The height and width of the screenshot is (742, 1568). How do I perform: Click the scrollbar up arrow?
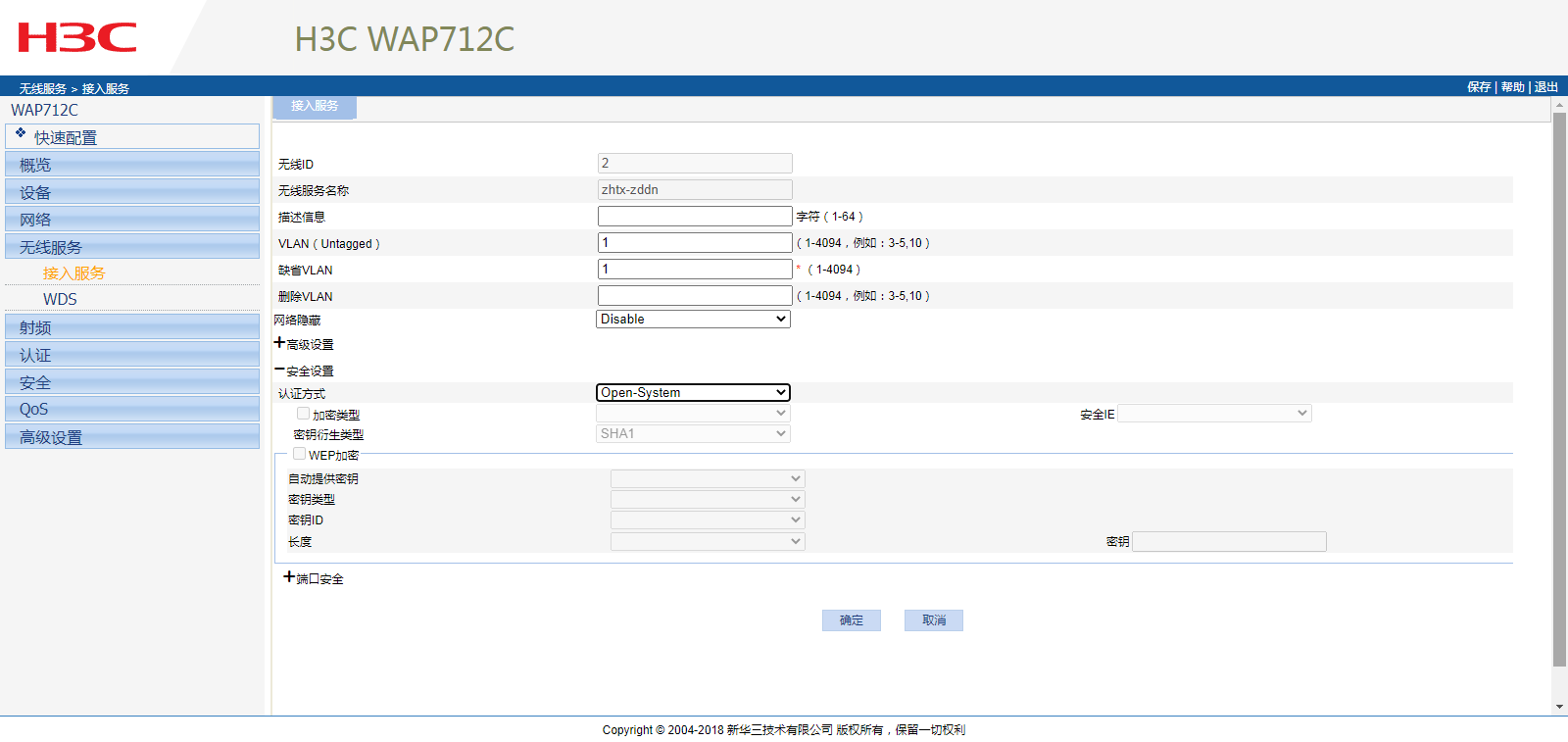(1559, 104)
